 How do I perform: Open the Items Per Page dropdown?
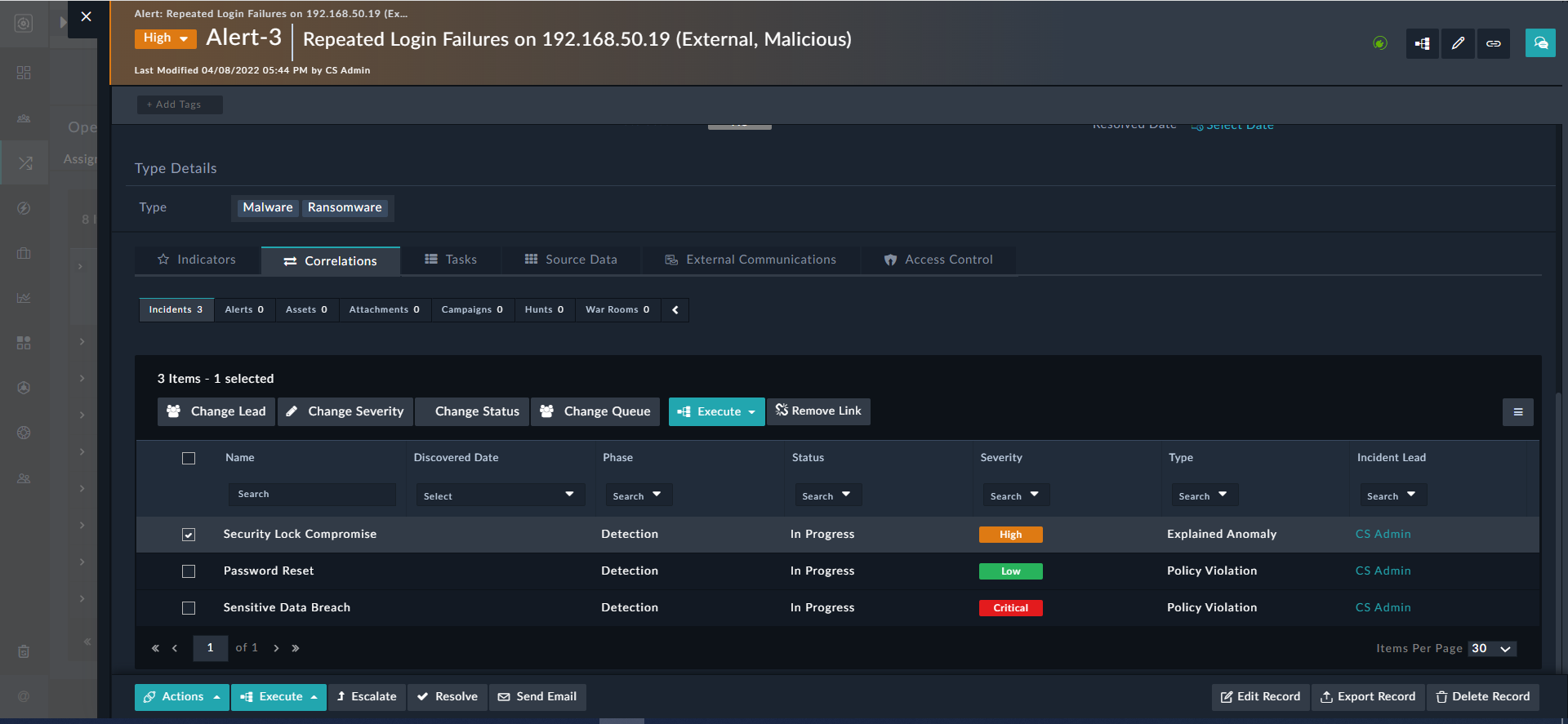coord(1492,649)
